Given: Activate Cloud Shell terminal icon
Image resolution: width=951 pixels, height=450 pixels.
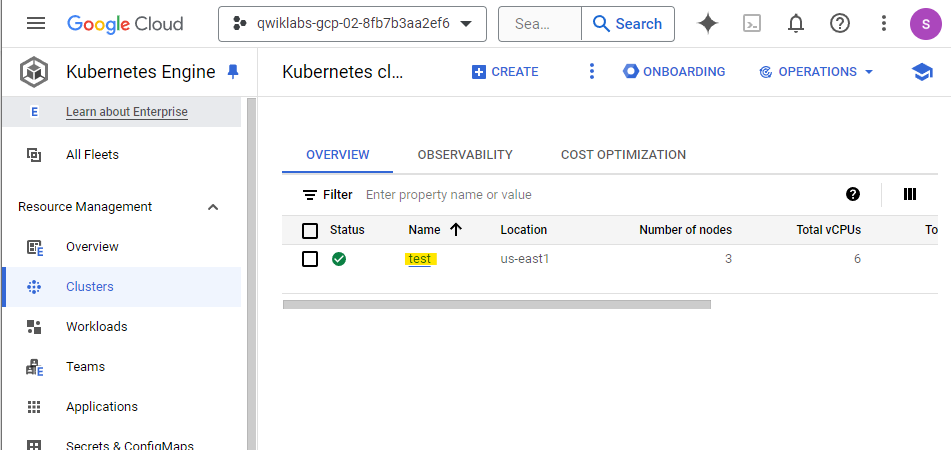Looking at the screenshot, I should 752,24.
